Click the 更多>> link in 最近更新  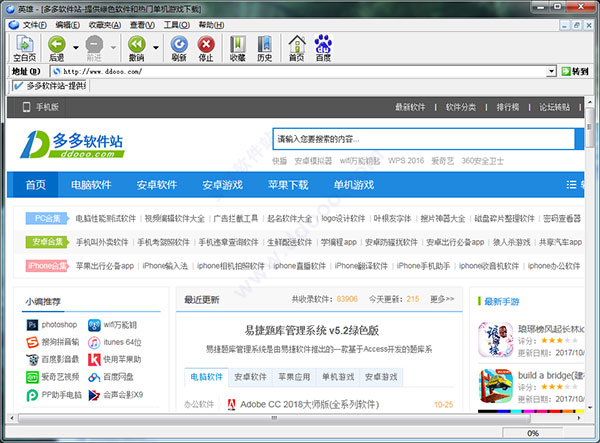pyautogui.click(x=442, y=299)
